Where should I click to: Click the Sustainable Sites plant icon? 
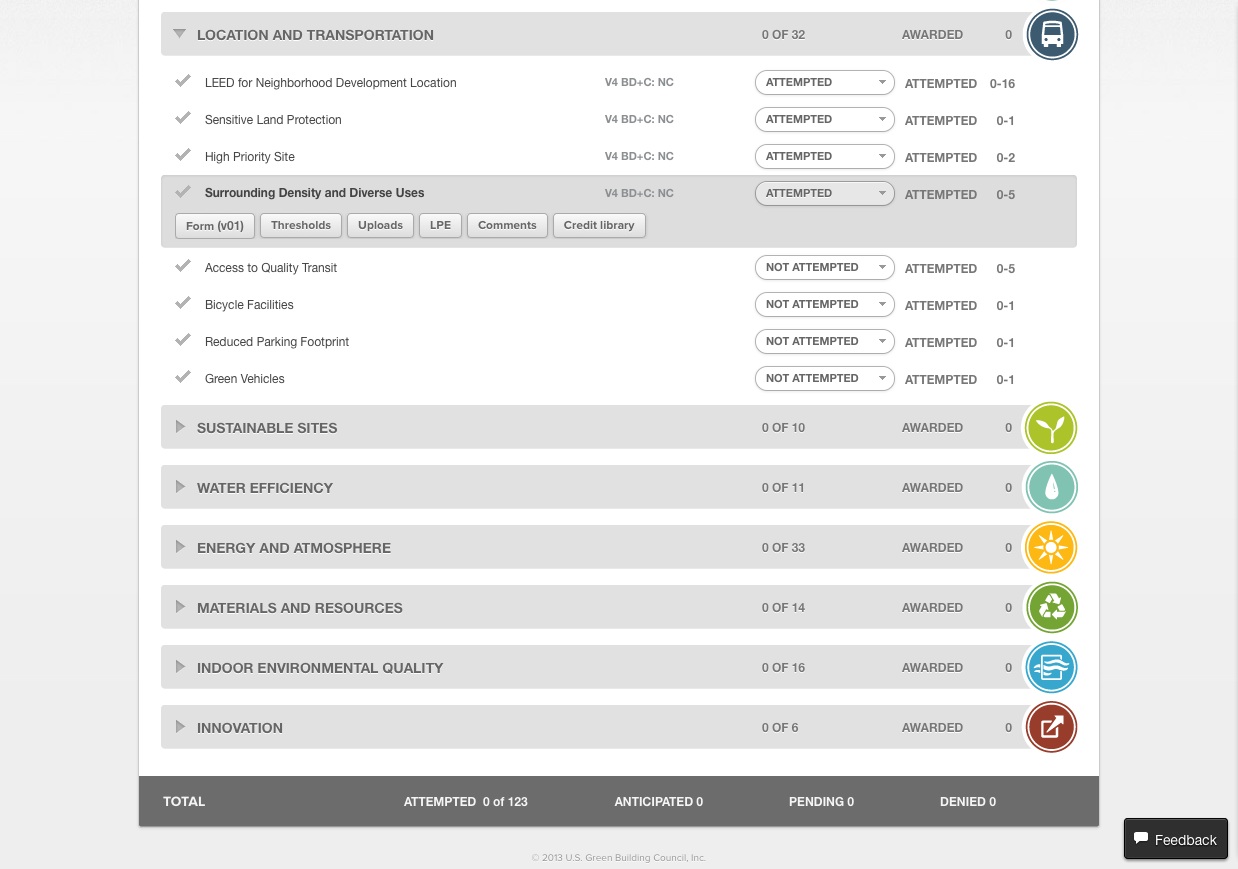tap(1051, 428)
